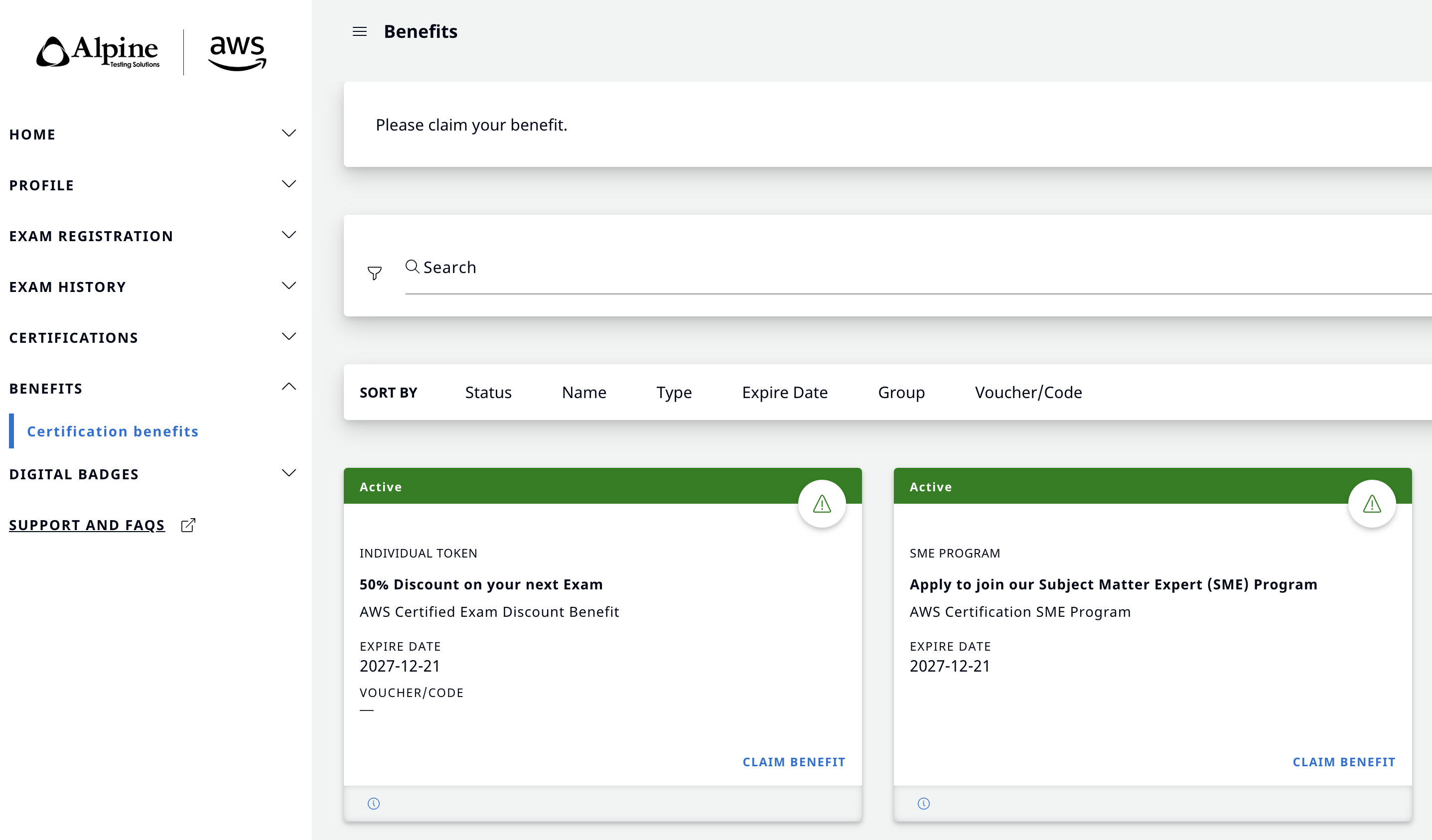Collapse the Benefits section chevron
This screenshot has height=840, width=1432.
click(288, 387)
